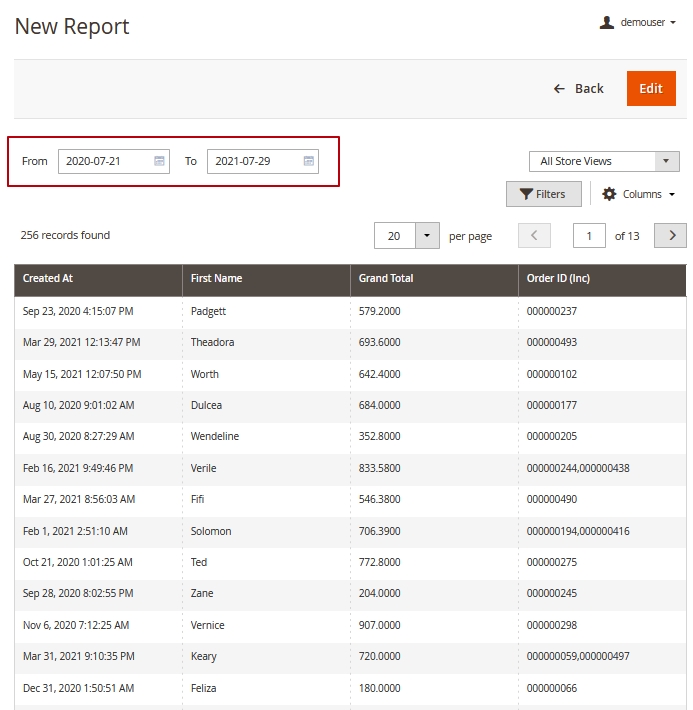Expand the demouser account menu
This screenshot has height=710, width=693.
click(x=646, y=23)
